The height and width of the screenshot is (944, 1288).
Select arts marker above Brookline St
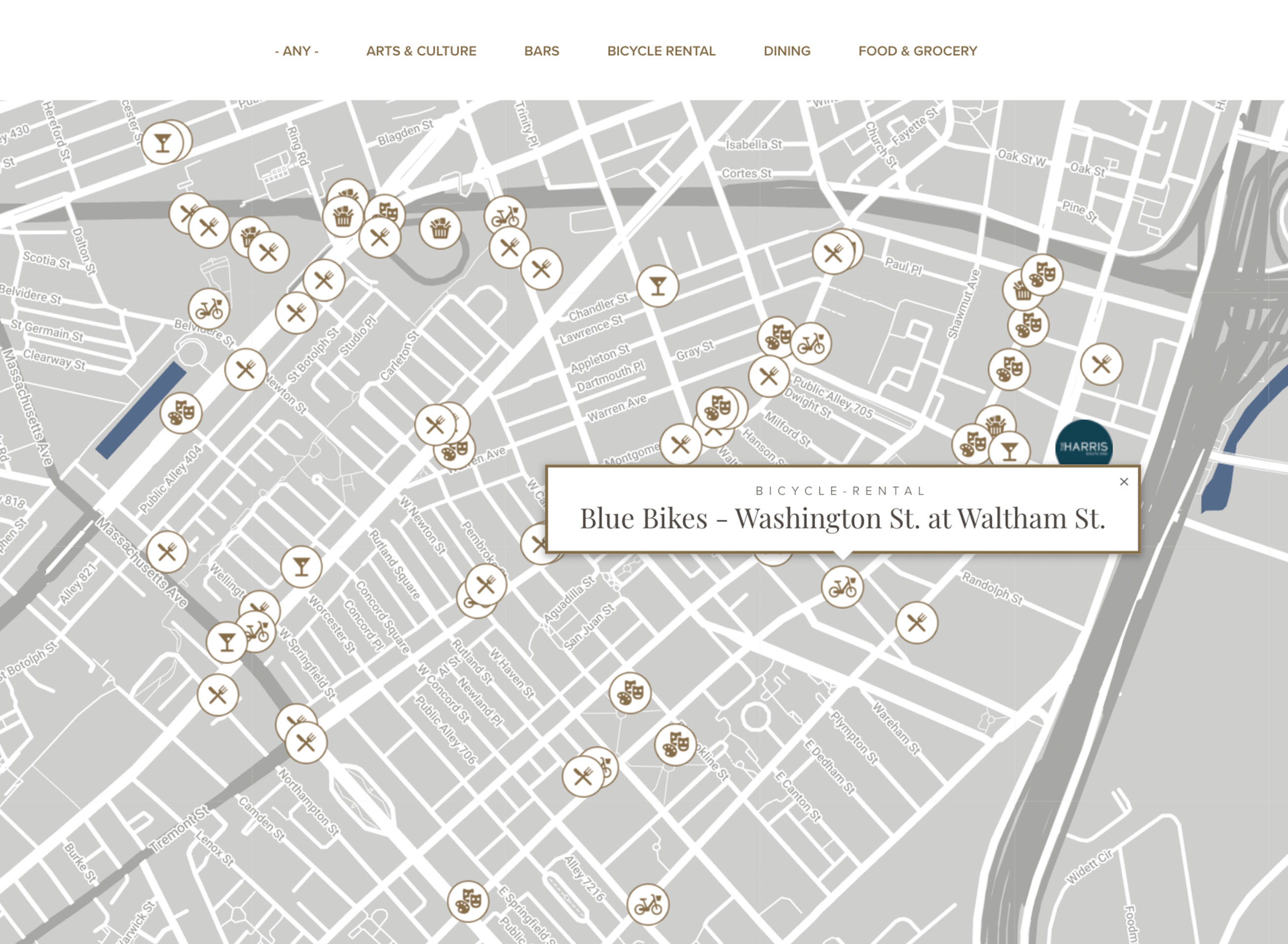(x=675, y=744)
